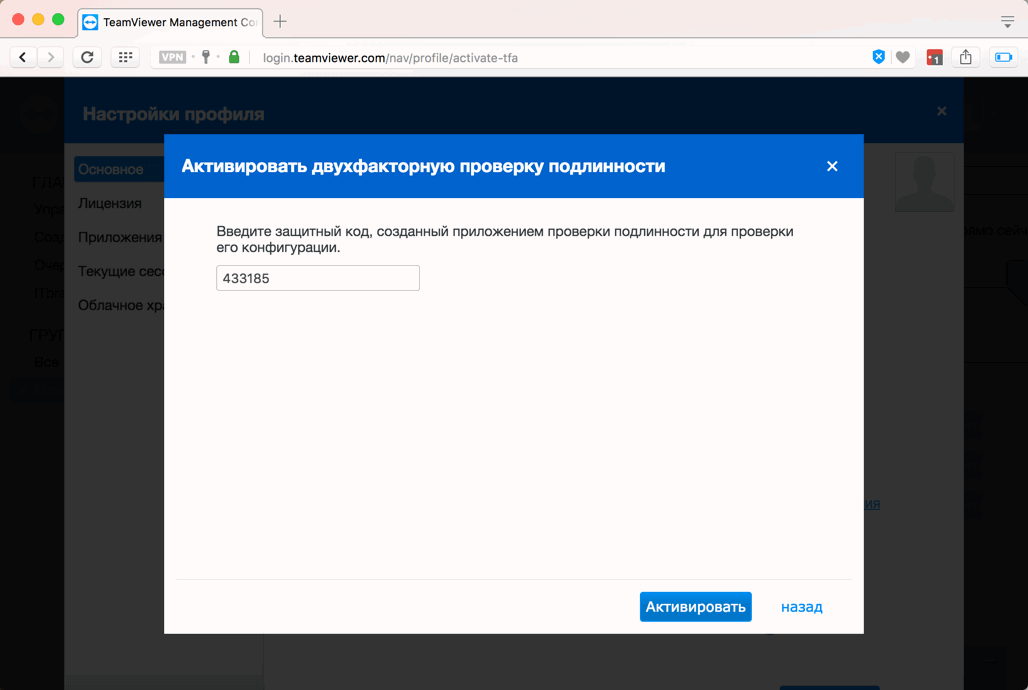Viewport: 1028px width, 690px height.
Task: Click the address bar URL
Action: (x=390, y=58)
